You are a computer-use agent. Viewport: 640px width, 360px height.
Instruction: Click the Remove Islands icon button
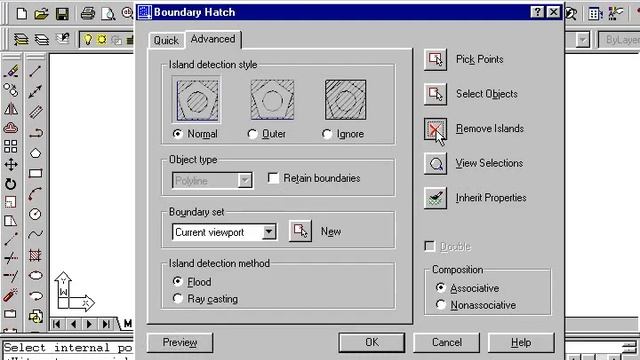click(x=435, y=129)
